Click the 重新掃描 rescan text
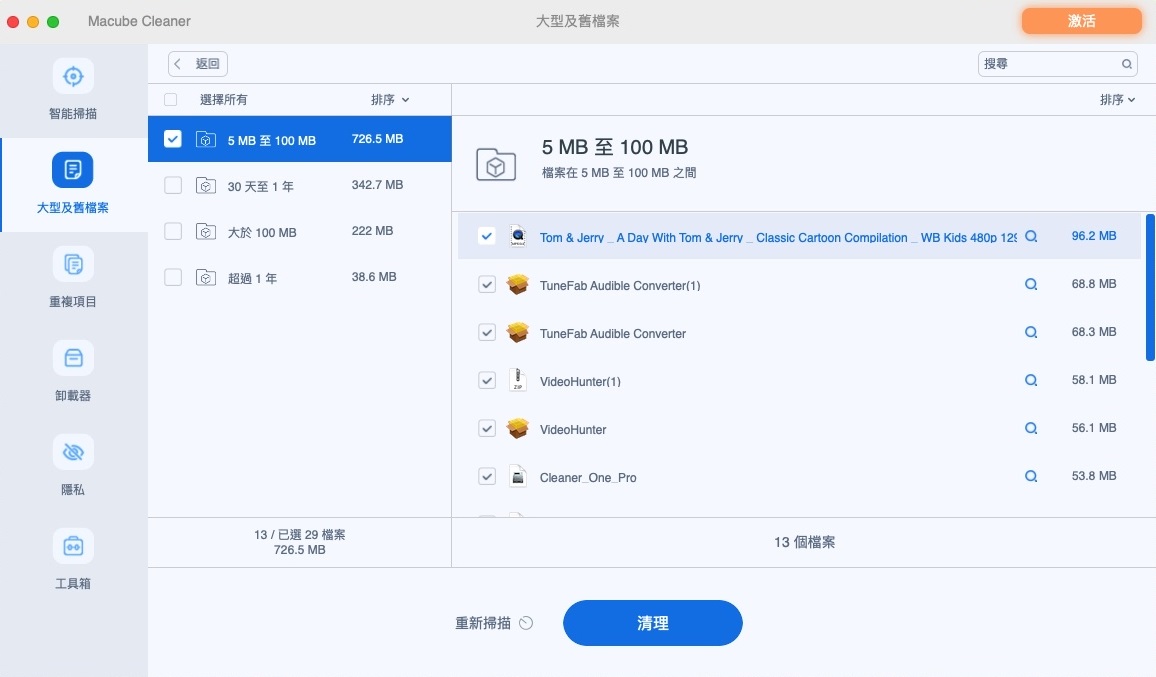The image size is (1156, 677). (483, 623)
